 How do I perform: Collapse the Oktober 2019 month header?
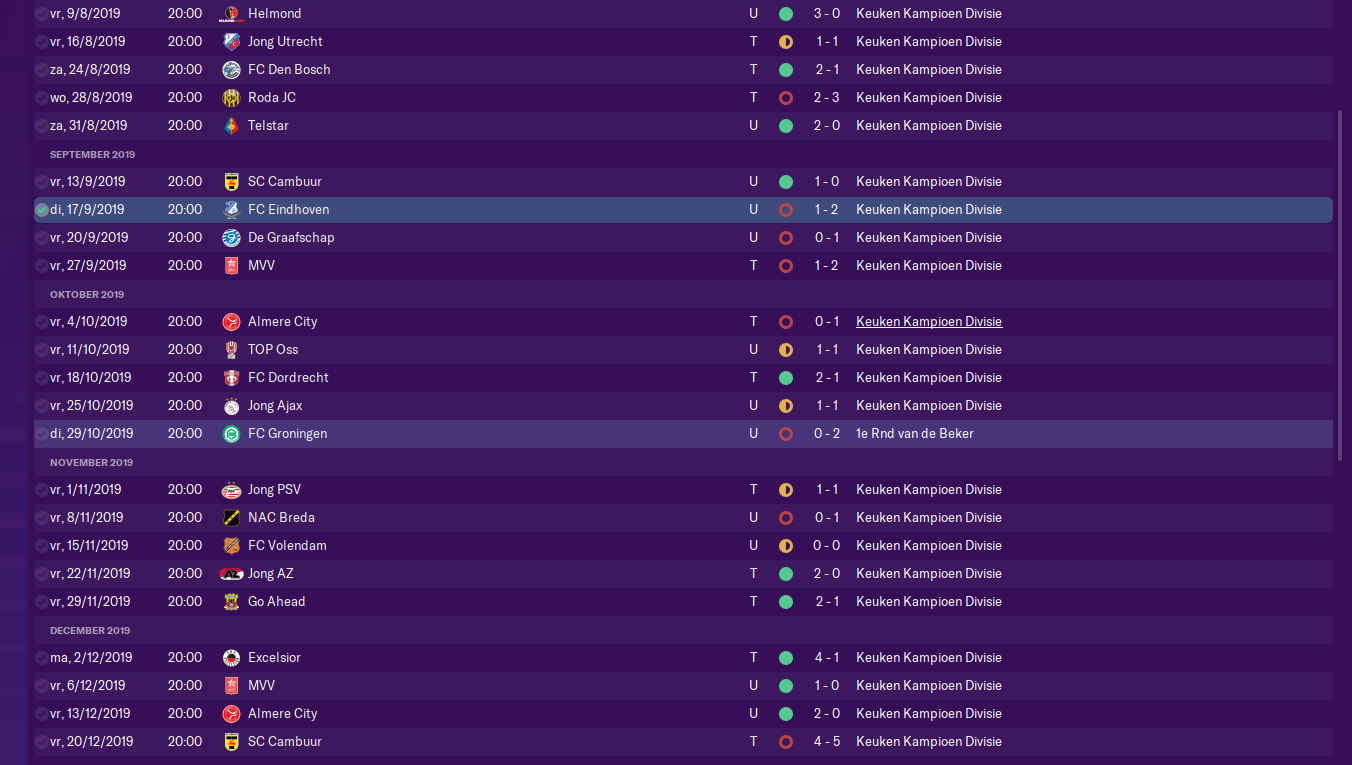coord(87,295)
